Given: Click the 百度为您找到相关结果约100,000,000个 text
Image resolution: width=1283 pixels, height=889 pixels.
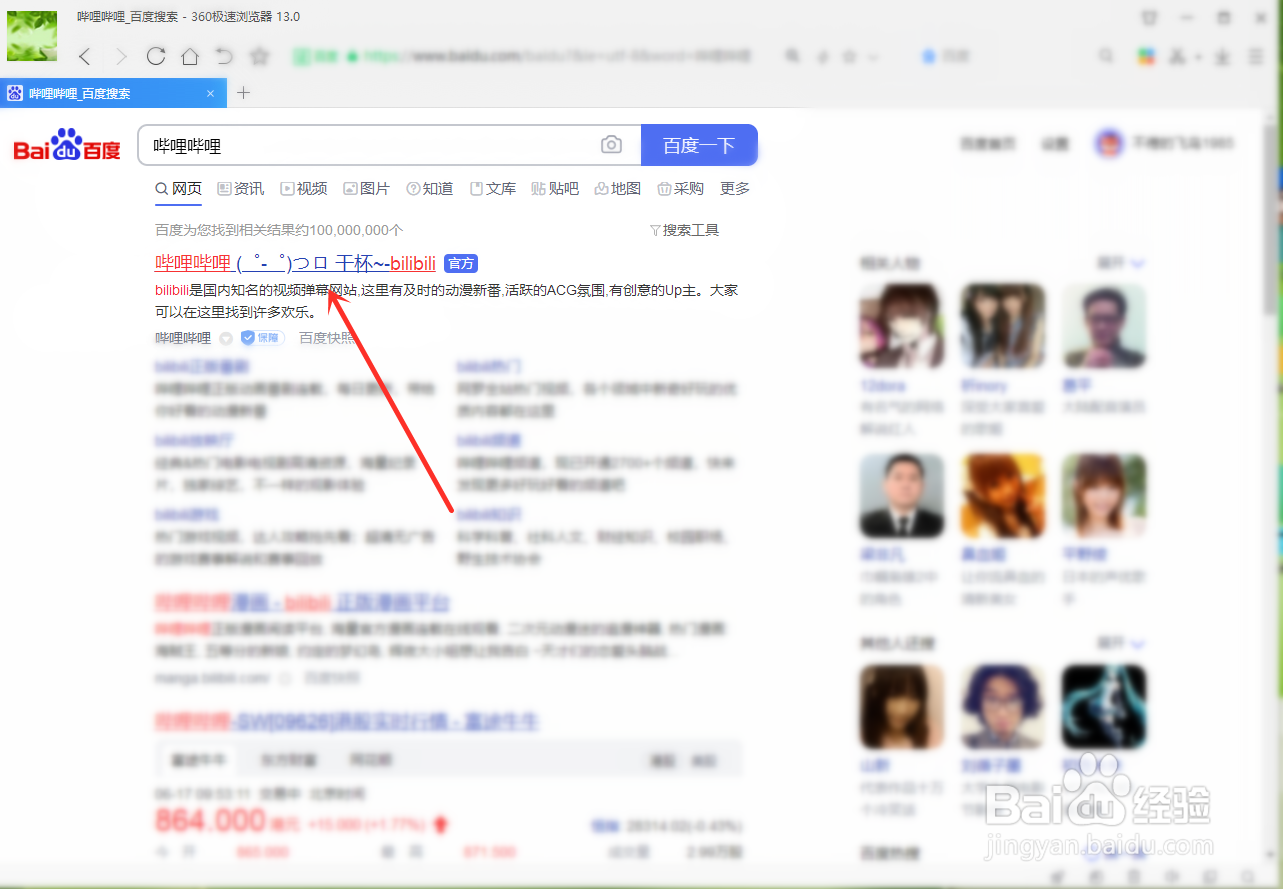Looking at the screenshot, I should coord(279,230).
